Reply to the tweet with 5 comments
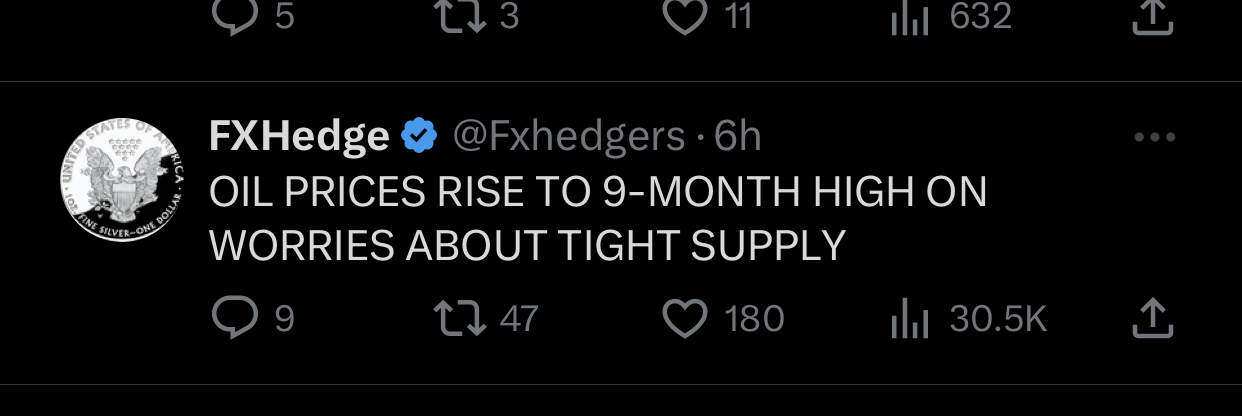The width and height of the screenshot is (1242, 416). point(235,17)
